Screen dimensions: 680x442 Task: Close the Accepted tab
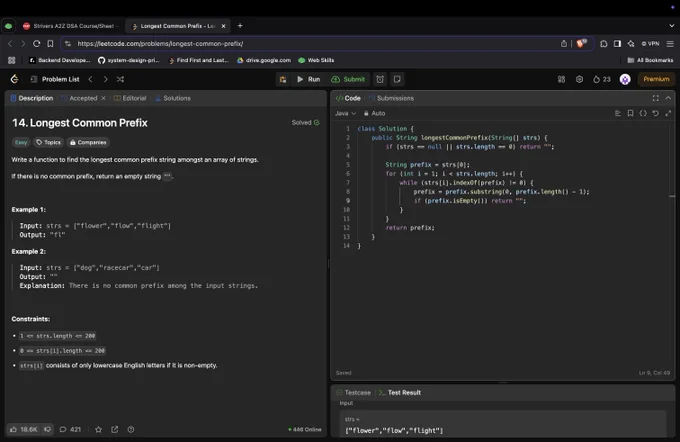[x=103, y=98]
